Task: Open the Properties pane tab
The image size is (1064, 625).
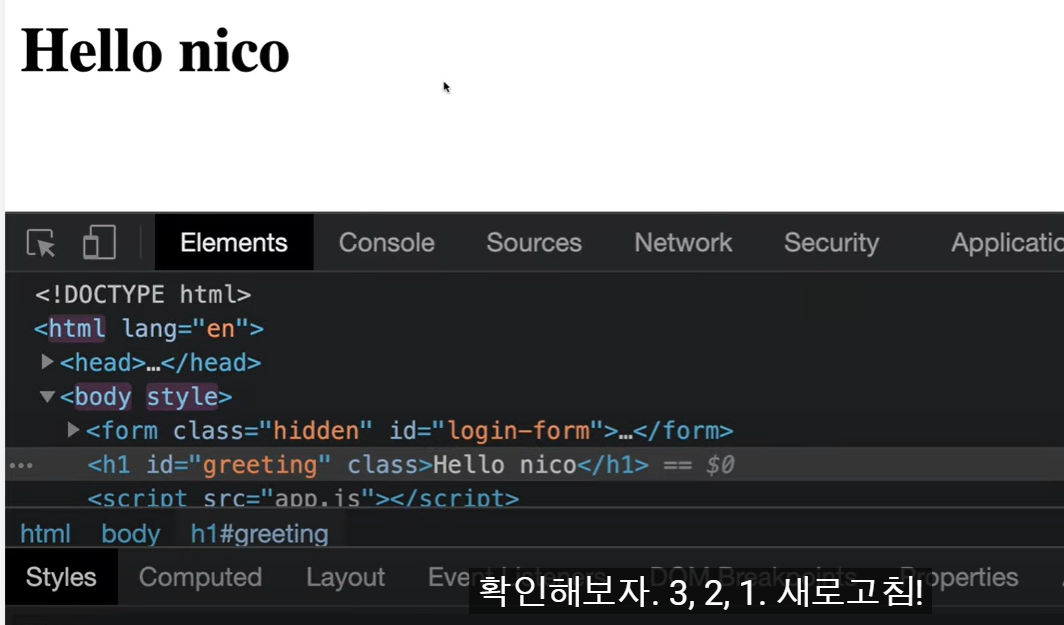Action: [958, 577]
